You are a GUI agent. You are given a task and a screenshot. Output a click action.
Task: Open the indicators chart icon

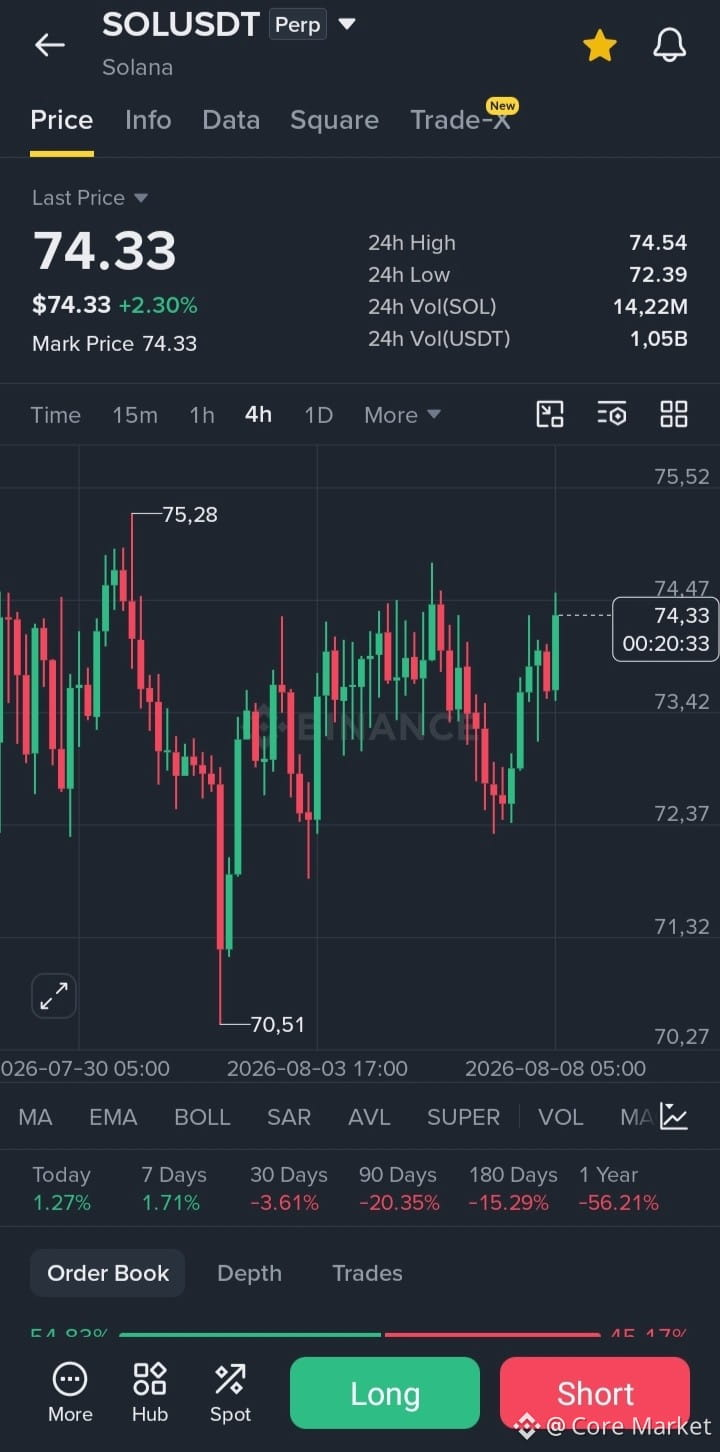pyautogui.click(x=674, y=1117)
